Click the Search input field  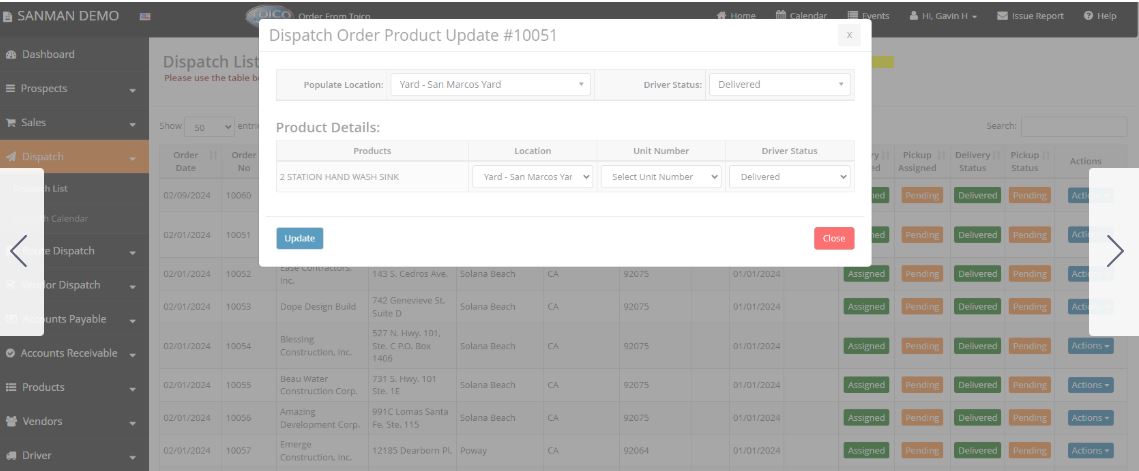[1073, 126]
